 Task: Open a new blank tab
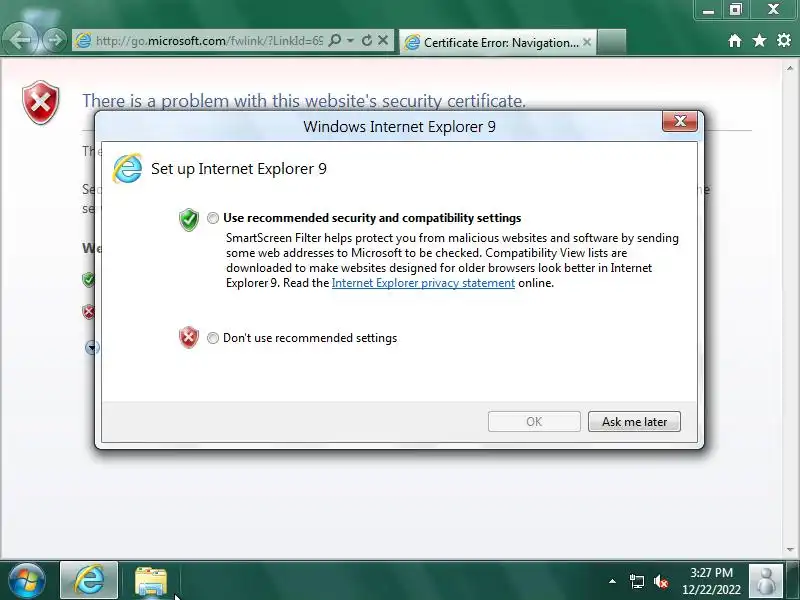(611, 42)
